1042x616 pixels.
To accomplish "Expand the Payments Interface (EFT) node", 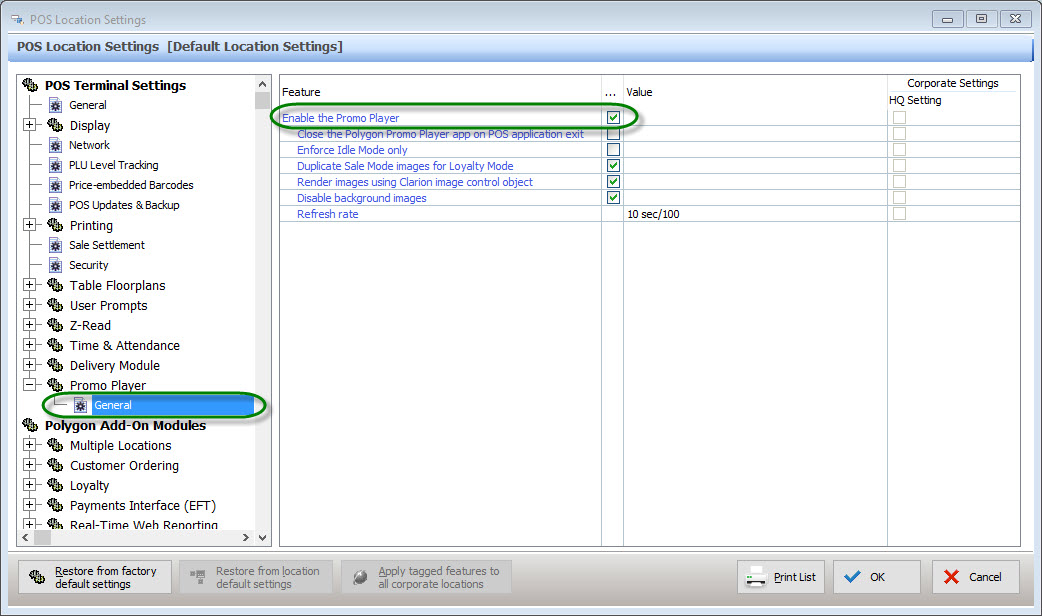I will click(31, 505).
